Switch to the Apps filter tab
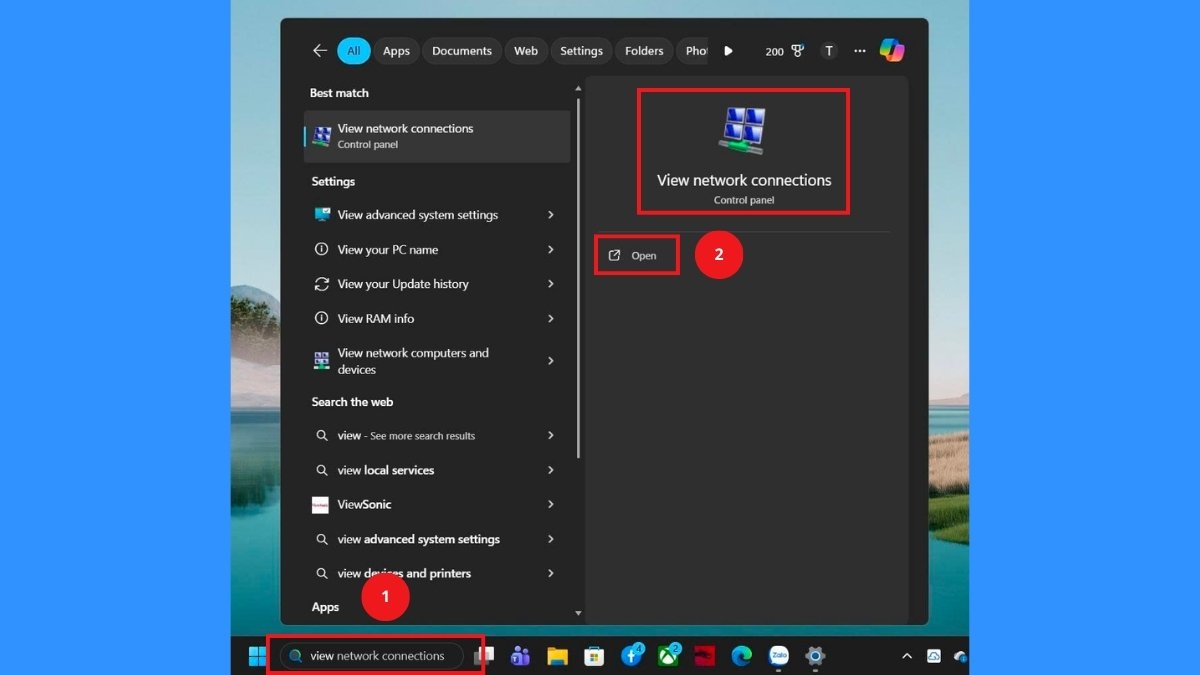This screenshot has width=1200, height=675. tap(396, 51)
